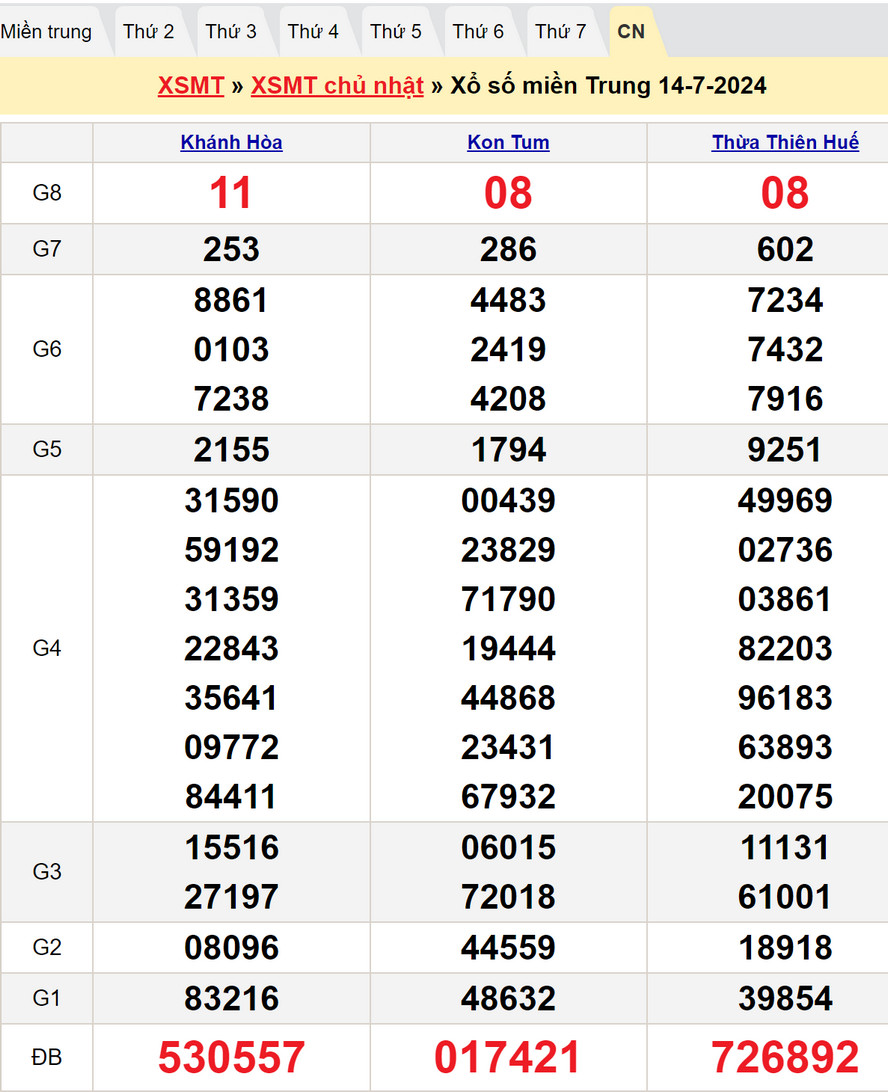
Task: Click the ĐB row label
Action: (47, 1057)
